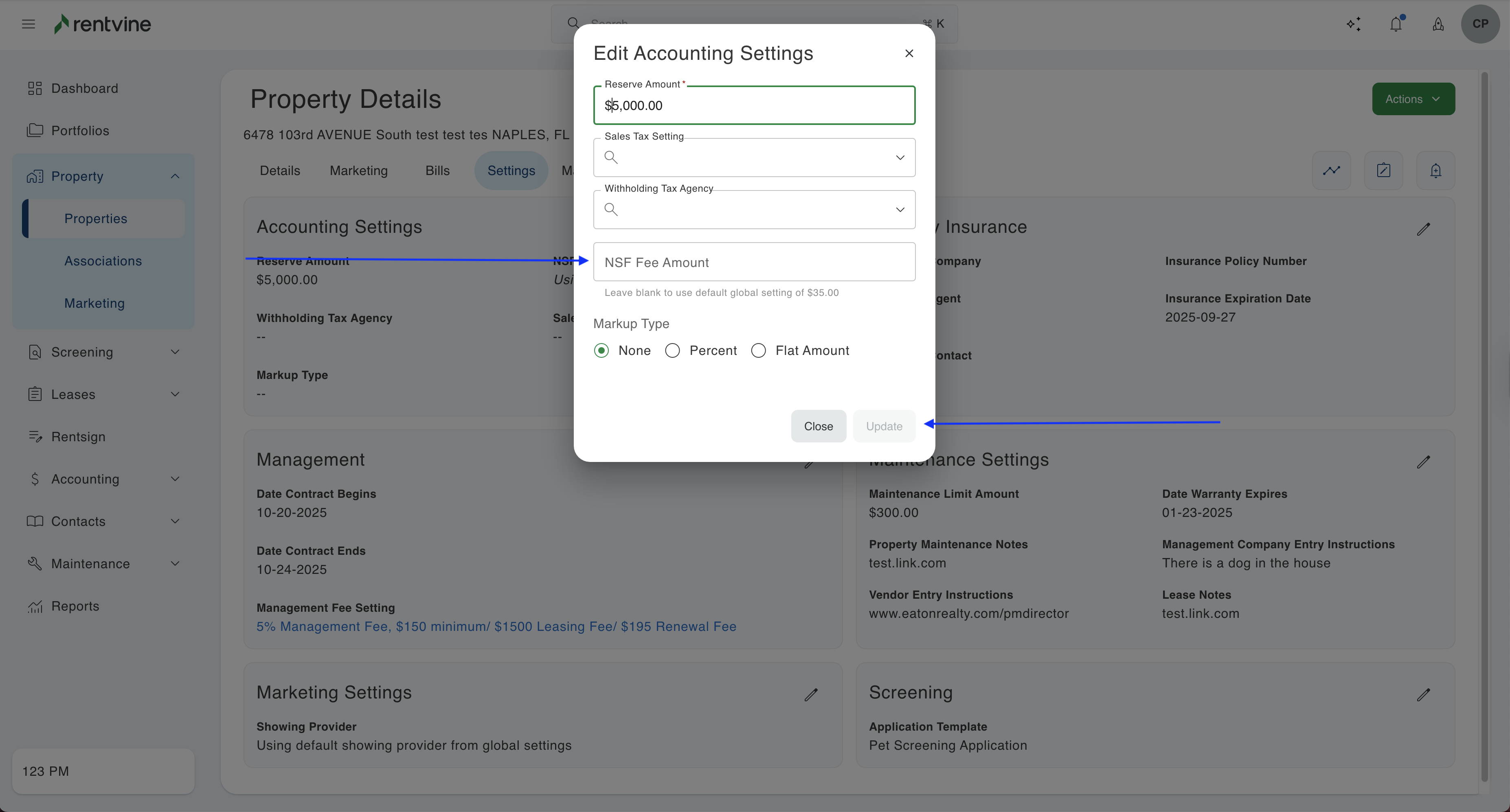This screenshot has width=1510, height=812.
Task: Open the notifications bell icon
Action: pos(1396,24)
